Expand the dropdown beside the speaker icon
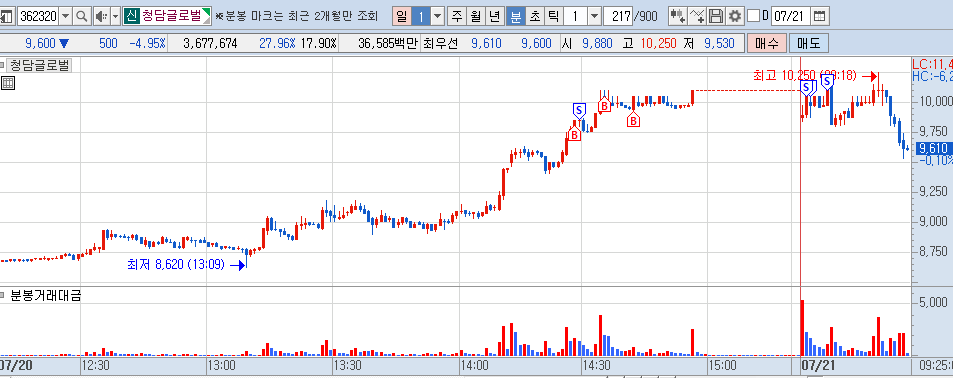Screen dimensions: 953x378 (115, 16)
